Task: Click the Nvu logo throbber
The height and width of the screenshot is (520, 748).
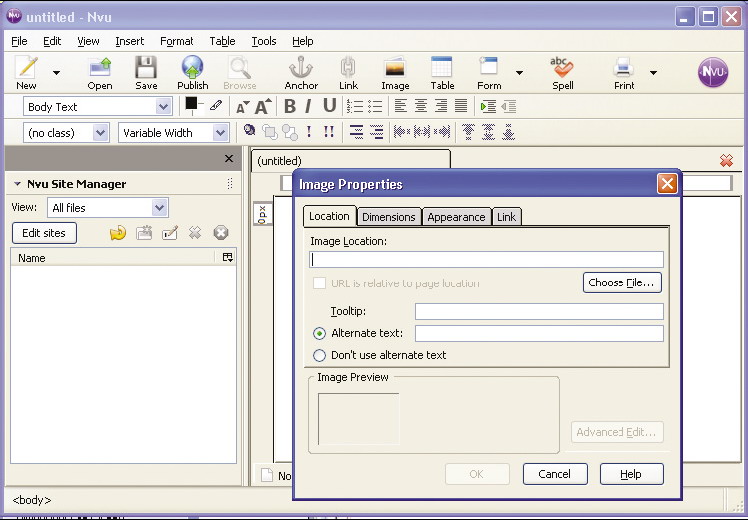Action: tap(713, 72)
